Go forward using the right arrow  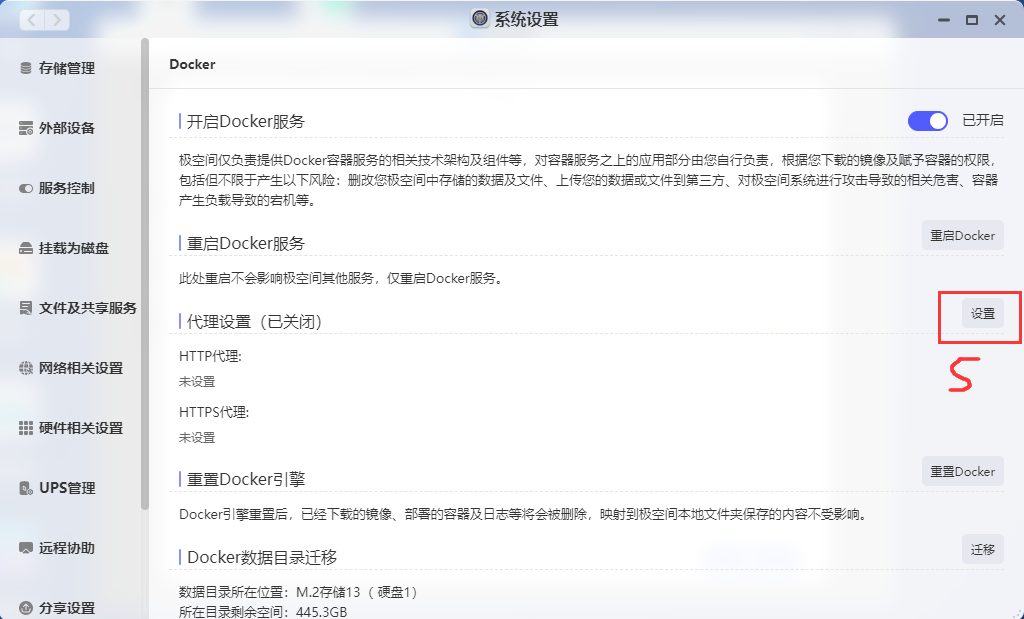(57, 20)
